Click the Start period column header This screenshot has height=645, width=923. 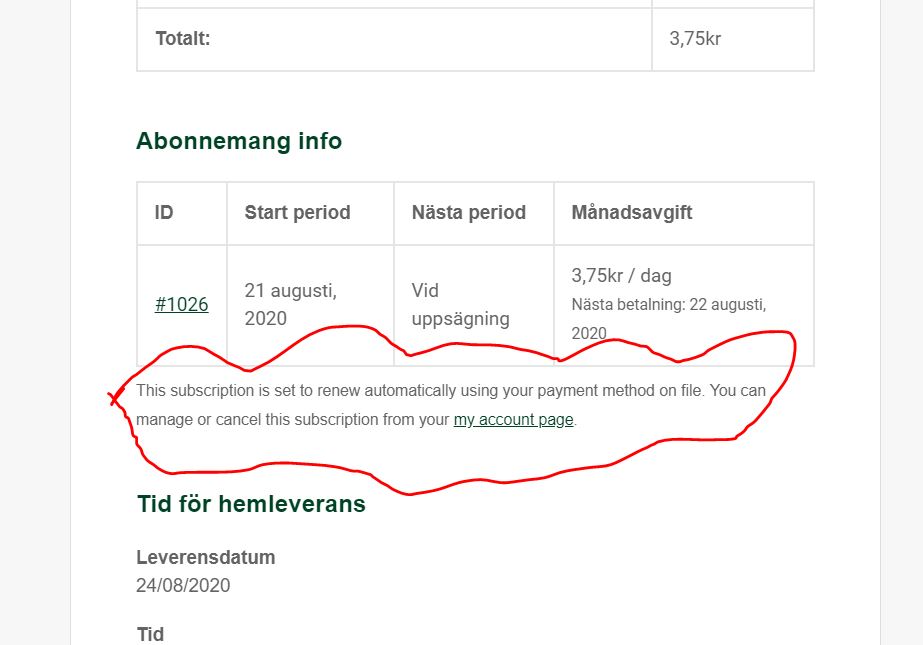point(297,212)
